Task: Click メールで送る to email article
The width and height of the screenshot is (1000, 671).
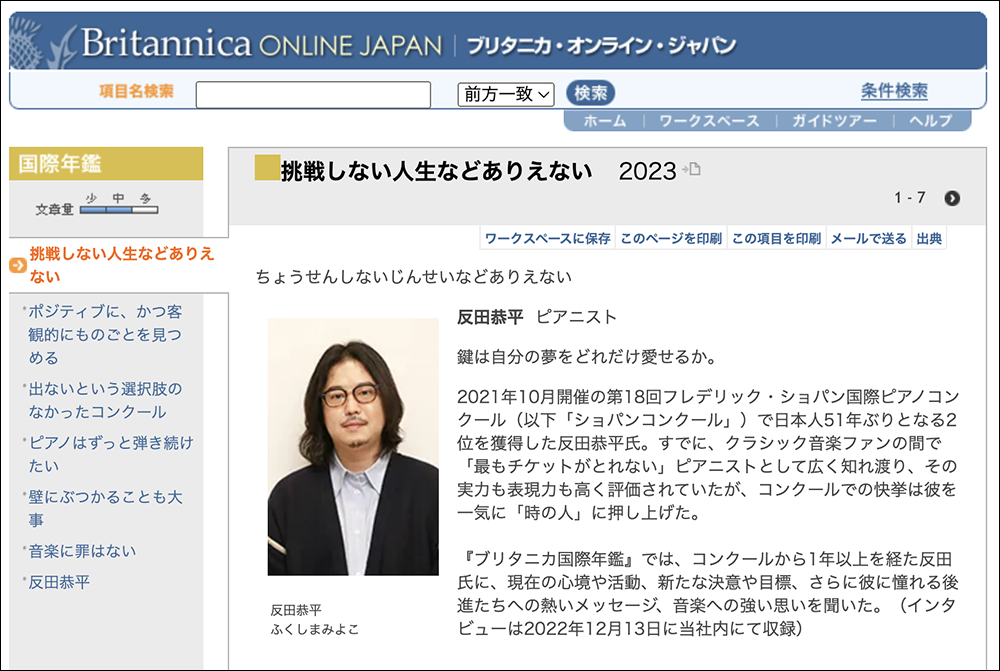Action: click(x=868, y=239)
